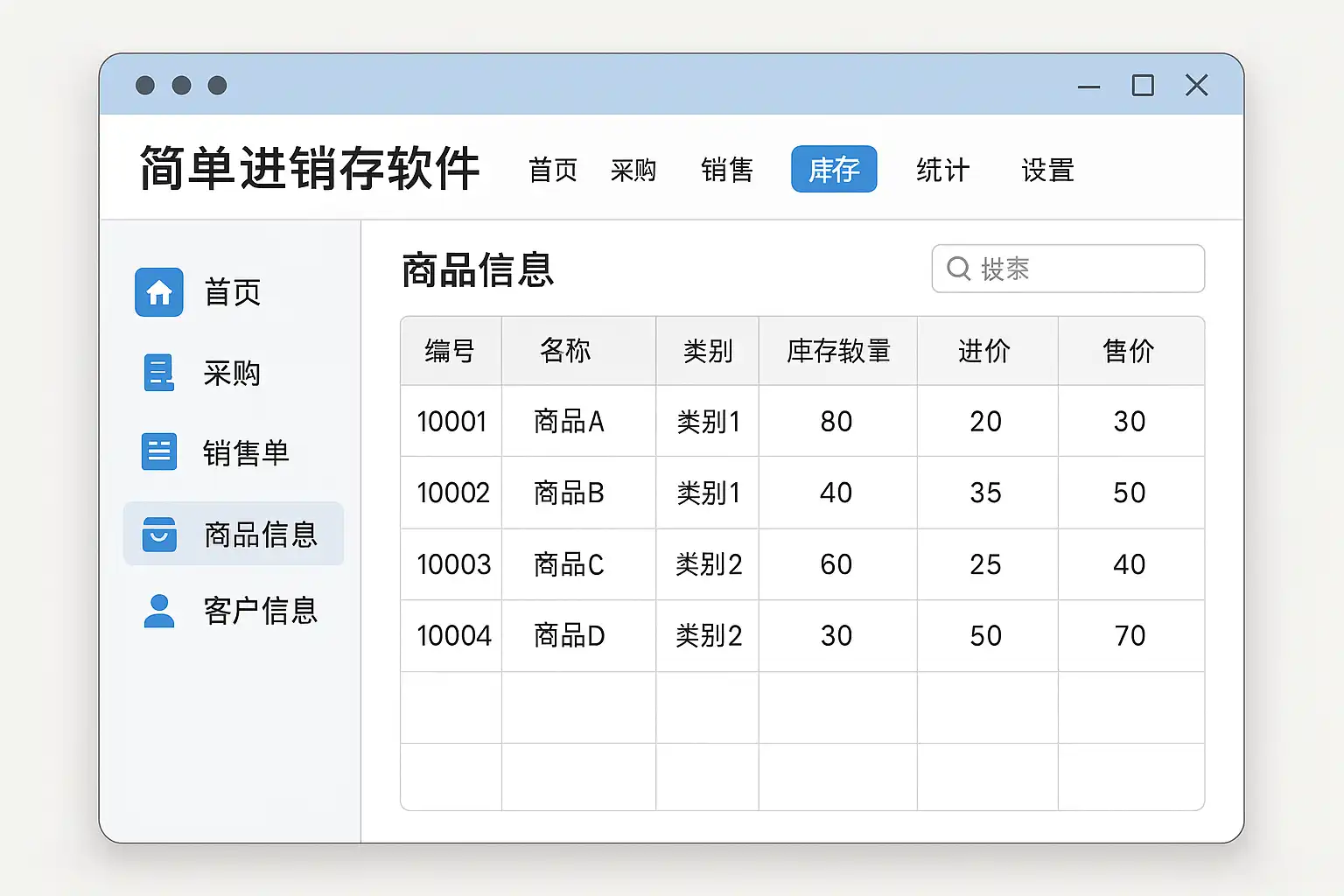
Task: Switch to the 统计 tab
Action: (942, 170)
